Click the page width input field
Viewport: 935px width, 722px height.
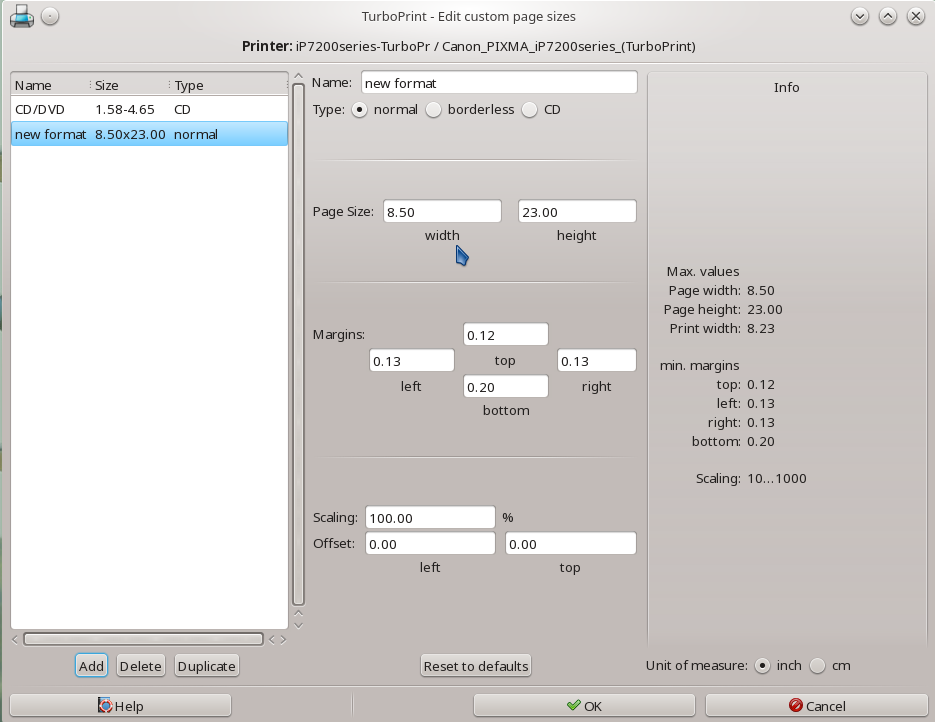[x=442, y=212]
